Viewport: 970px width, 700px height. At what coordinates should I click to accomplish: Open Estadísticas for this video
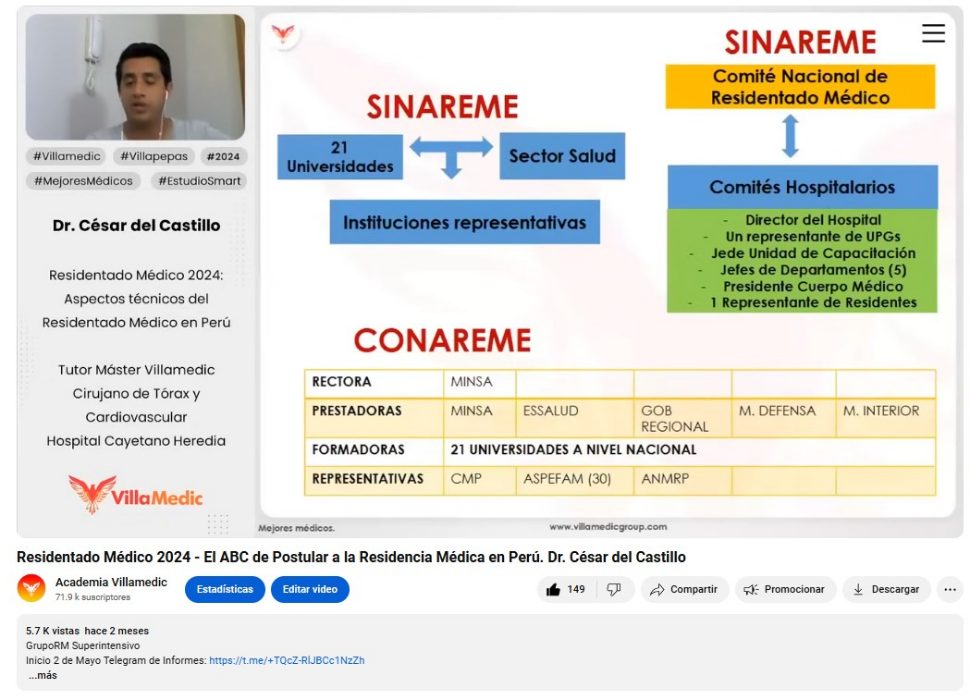[225, 589]
